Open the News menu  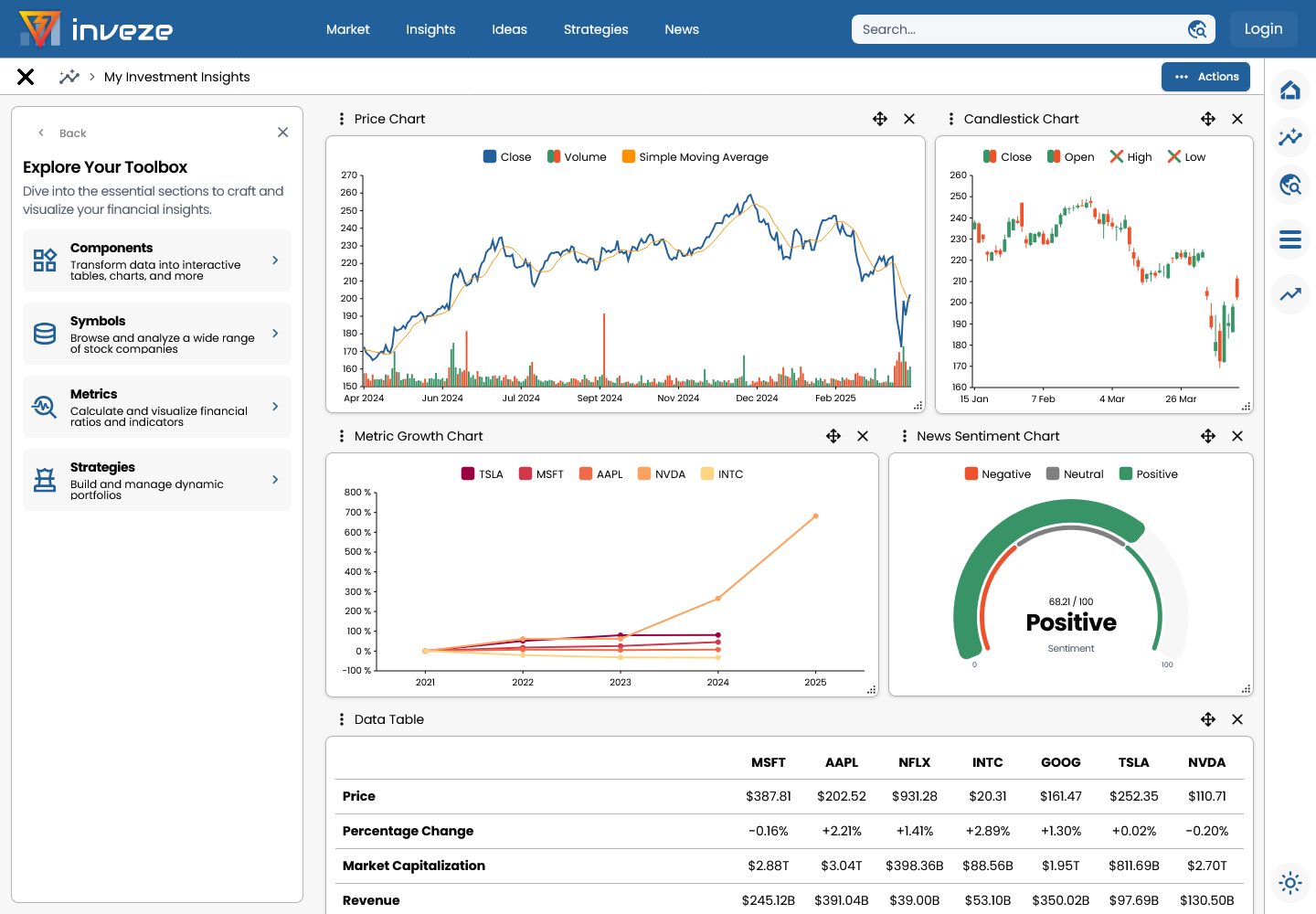[x=682, y=29]
